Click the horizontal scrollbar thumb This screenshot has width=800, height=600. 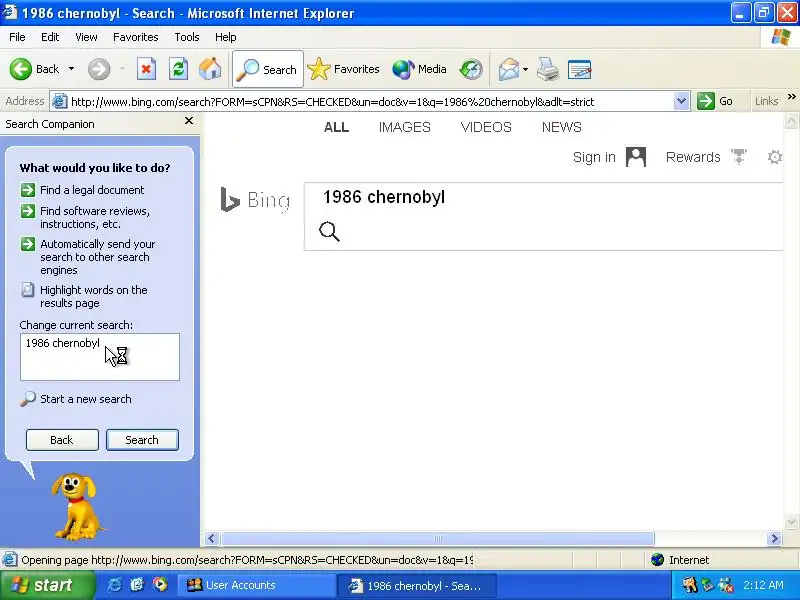(438, 538)
